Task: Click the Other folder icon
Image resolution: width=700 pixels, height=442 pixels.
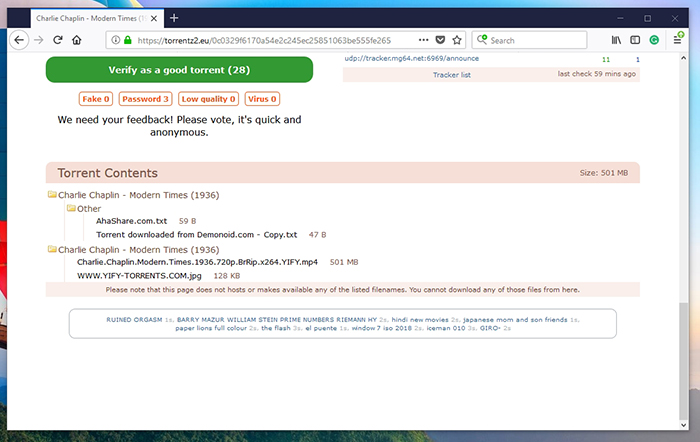Action: tap(71, 208)
